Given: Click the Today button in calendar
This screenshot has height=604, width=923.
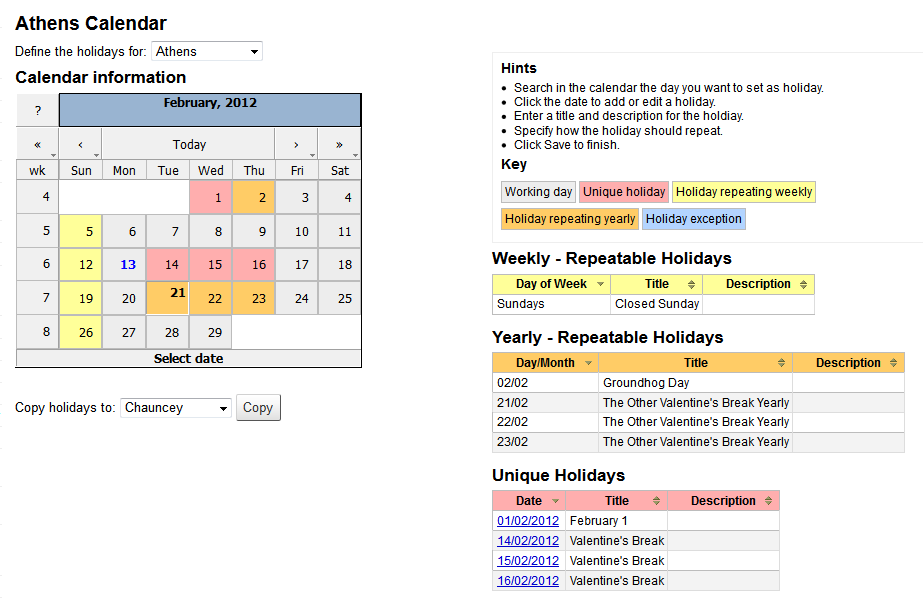Looking at the screenshot, I should pyautogui.click(x=189, y=144).
